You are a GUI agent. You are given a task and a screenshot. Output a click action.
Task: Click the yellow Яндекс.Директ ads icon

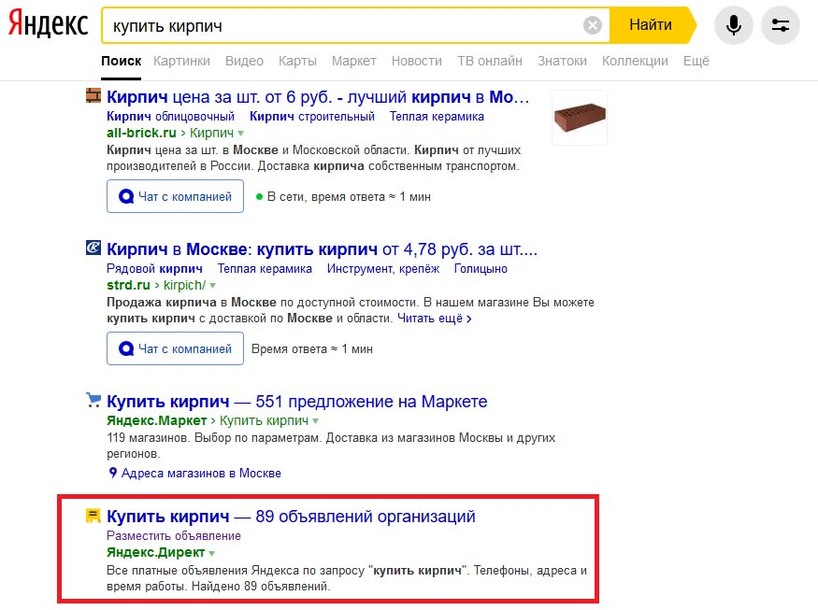(93, 516)
